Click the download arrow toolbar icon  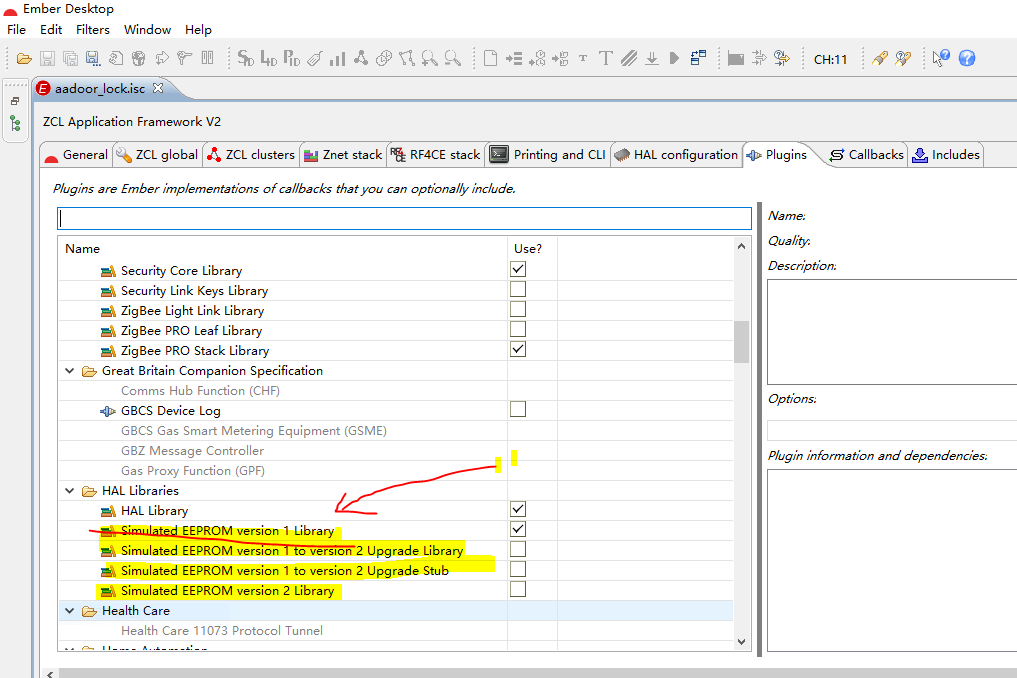point(652,59)
